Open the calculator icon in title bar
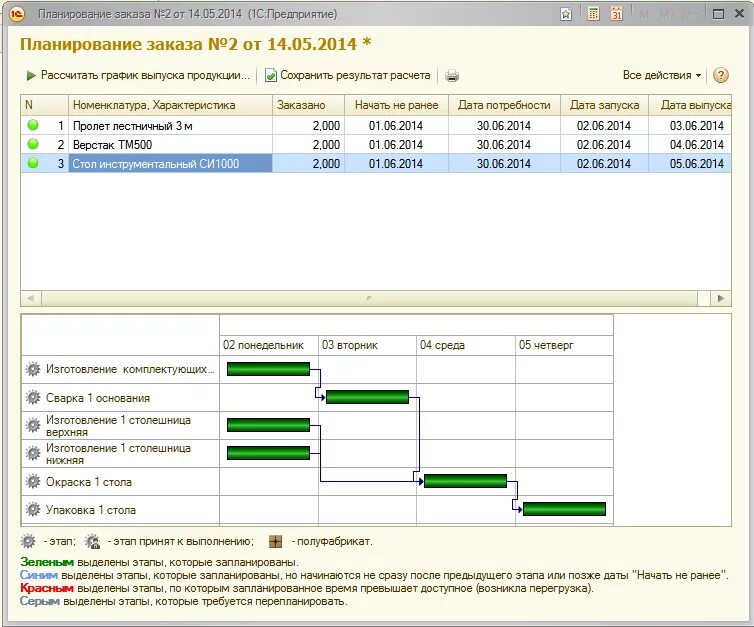Screen dimensions: 754x627 593,14
